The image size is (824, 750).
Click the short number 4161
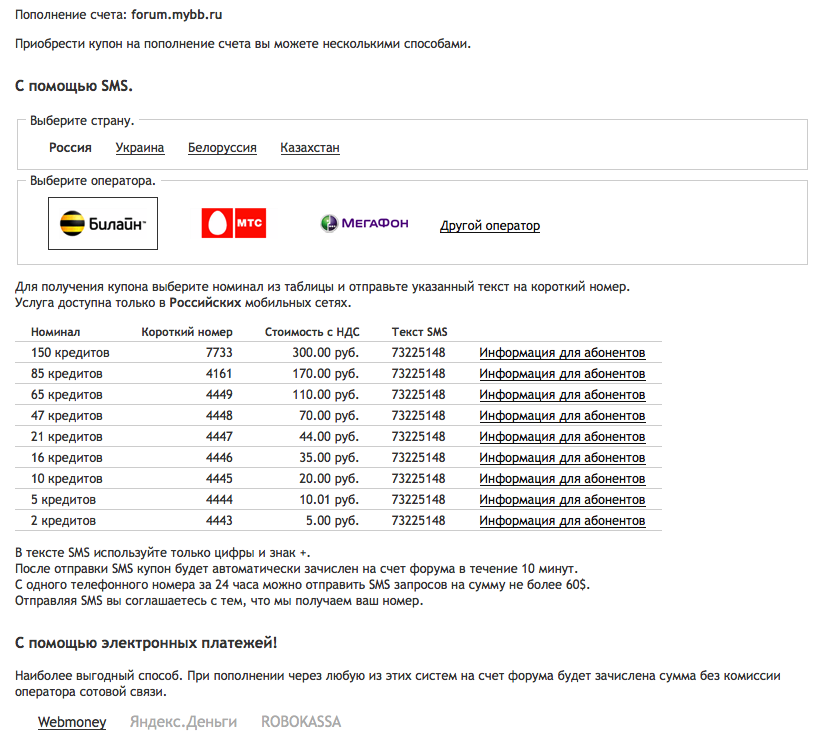click(219, 374)
